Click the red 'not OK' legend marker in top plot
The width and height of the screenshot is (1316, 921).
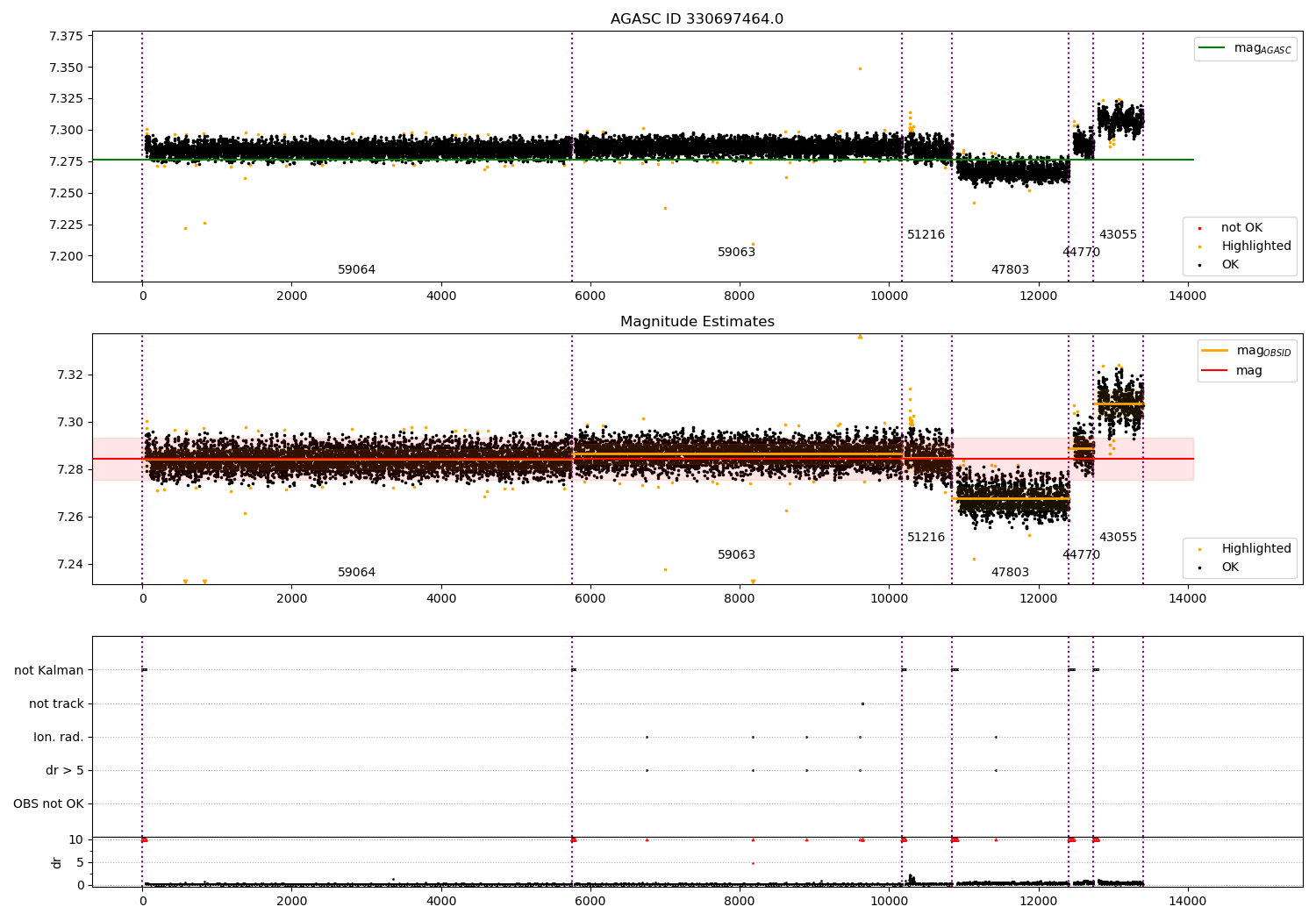(x=1199, y=228)
